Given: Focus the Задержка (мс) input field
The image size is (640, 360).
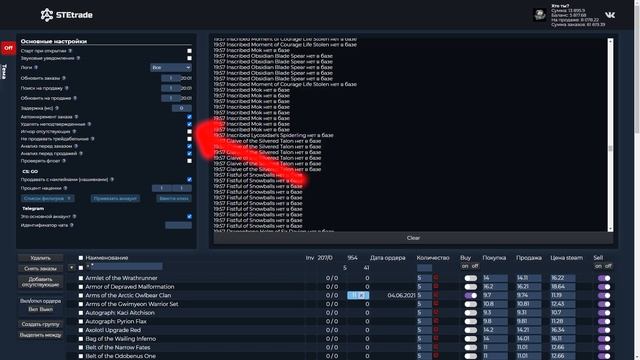Looking at the screenshot, I should pyautogui.click(x=182, y=108).
